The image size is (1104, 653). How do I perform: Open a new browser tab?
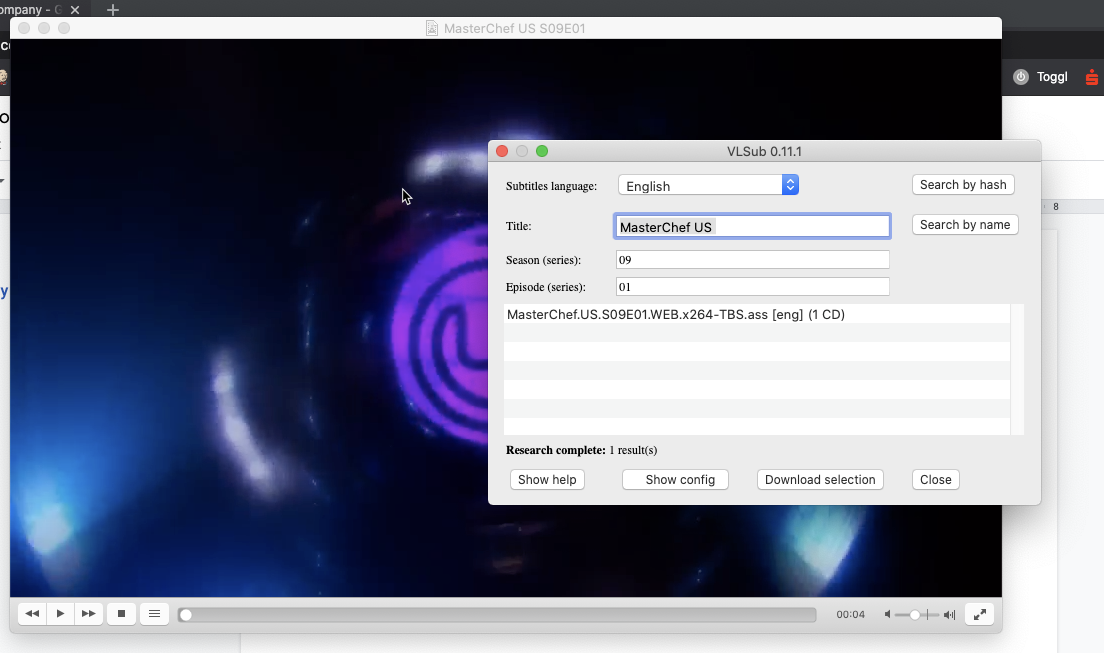point(112,10)
